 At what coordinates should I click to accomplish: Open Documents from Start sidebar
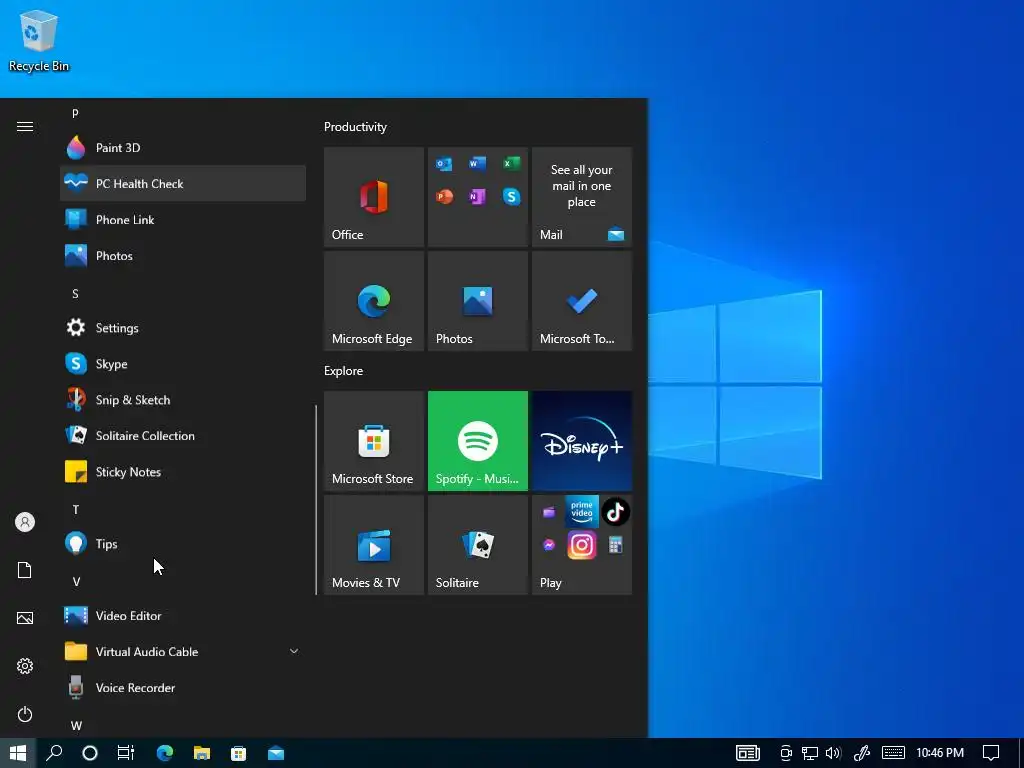click(25, 570)
